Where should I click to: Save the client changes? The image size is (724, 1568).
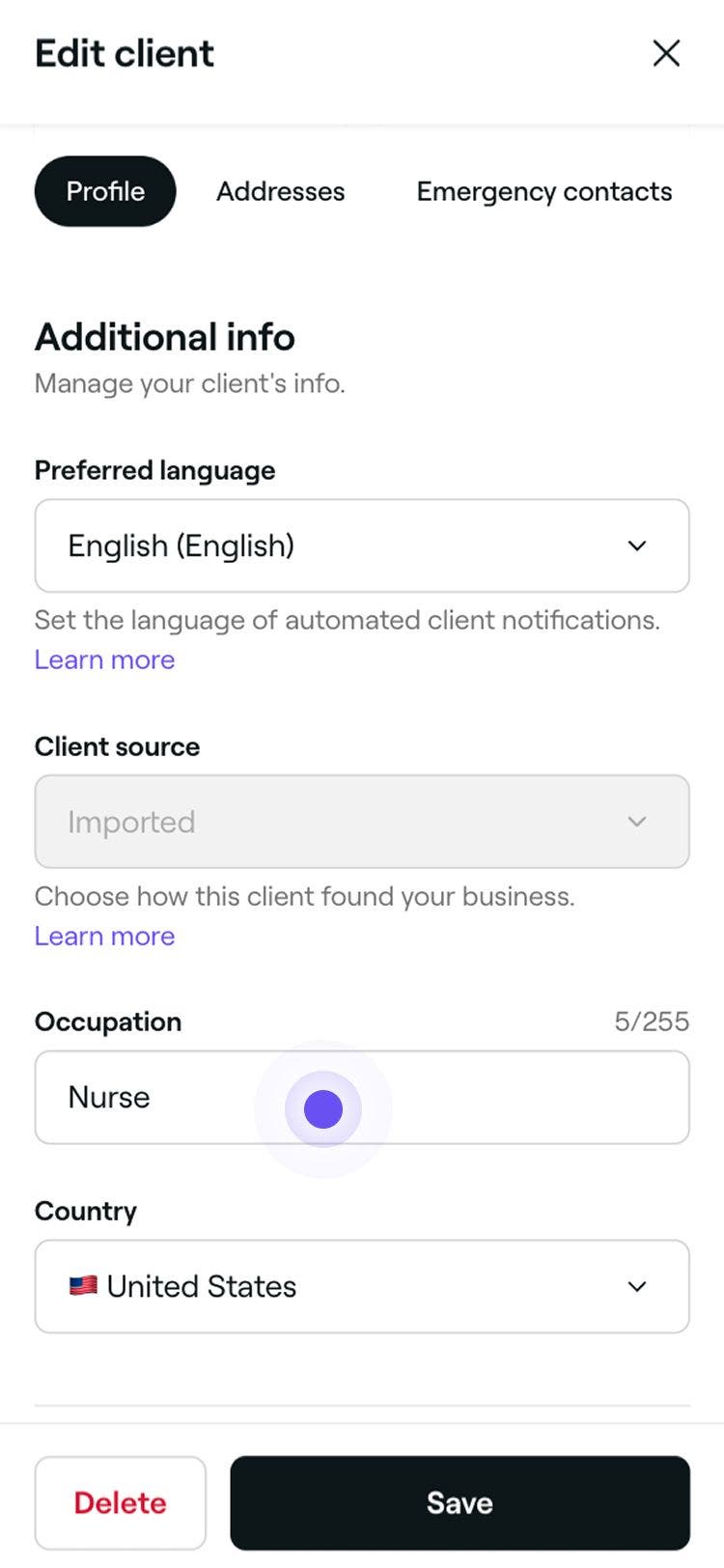pos(459,1502)
